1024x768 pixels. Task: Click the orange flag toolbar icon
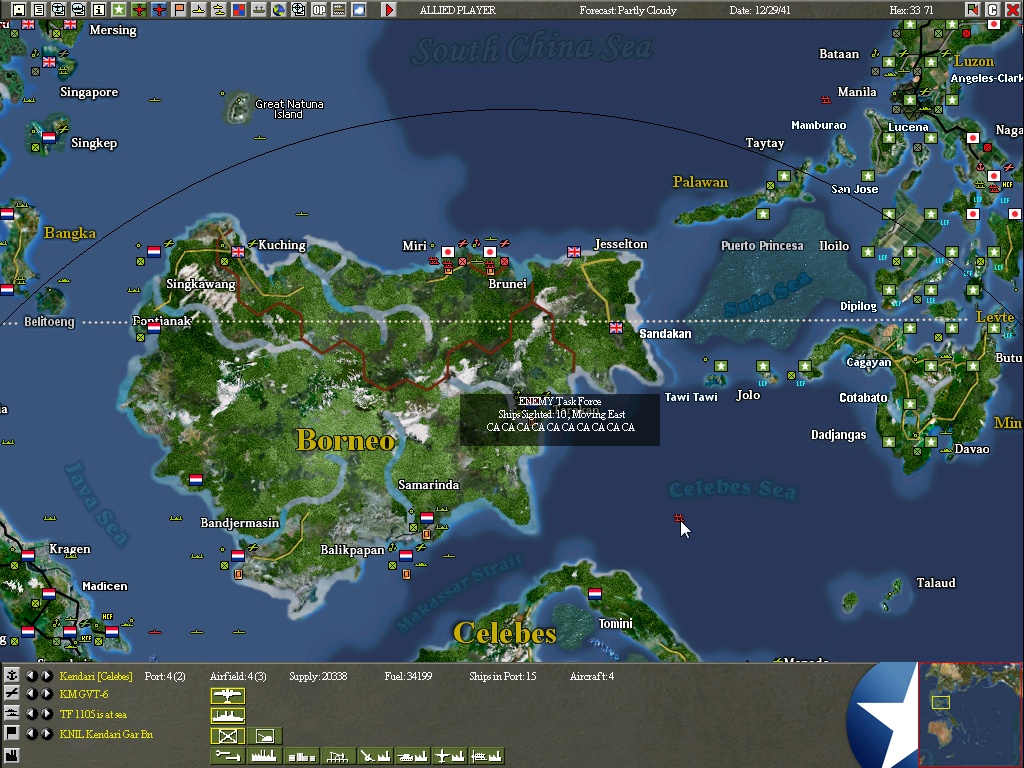tap(179, 10)
